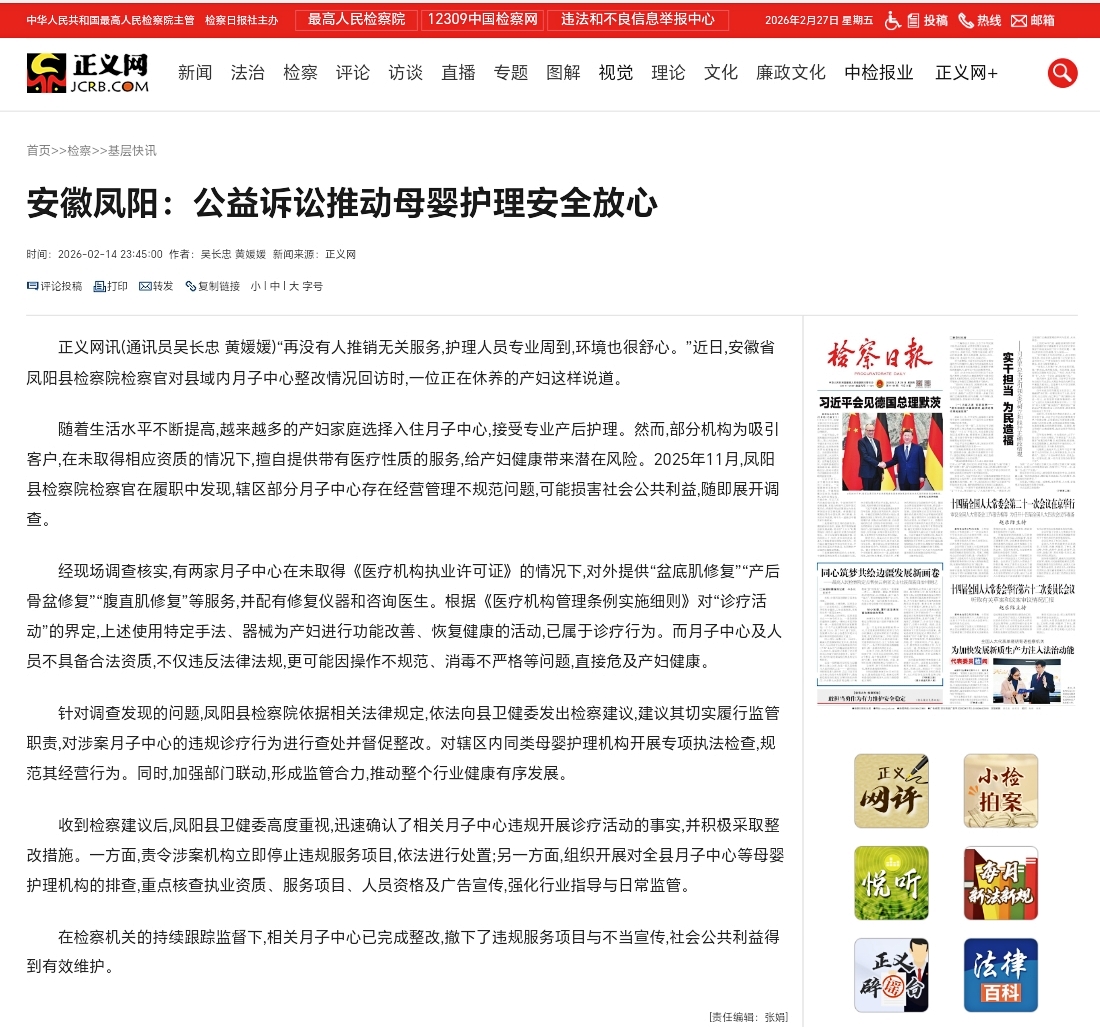
Task: Click the red search magnifier icon
Action: click(x=1062, y=73)
